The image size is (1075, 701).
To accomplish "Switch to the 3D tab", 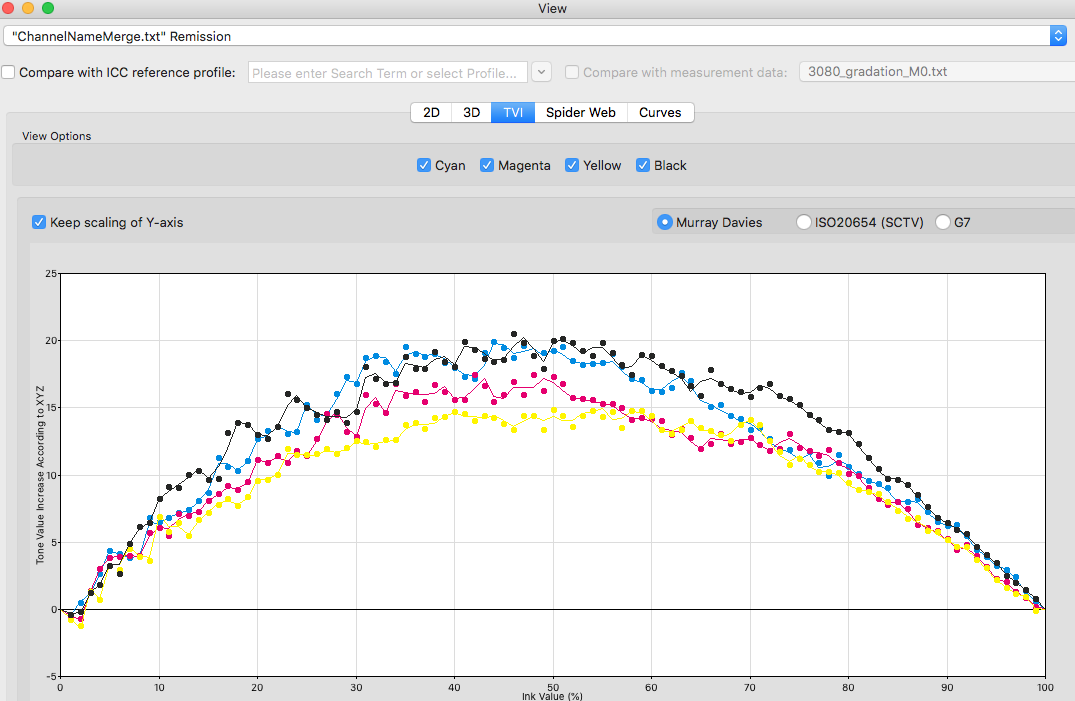I will point(472,112).
